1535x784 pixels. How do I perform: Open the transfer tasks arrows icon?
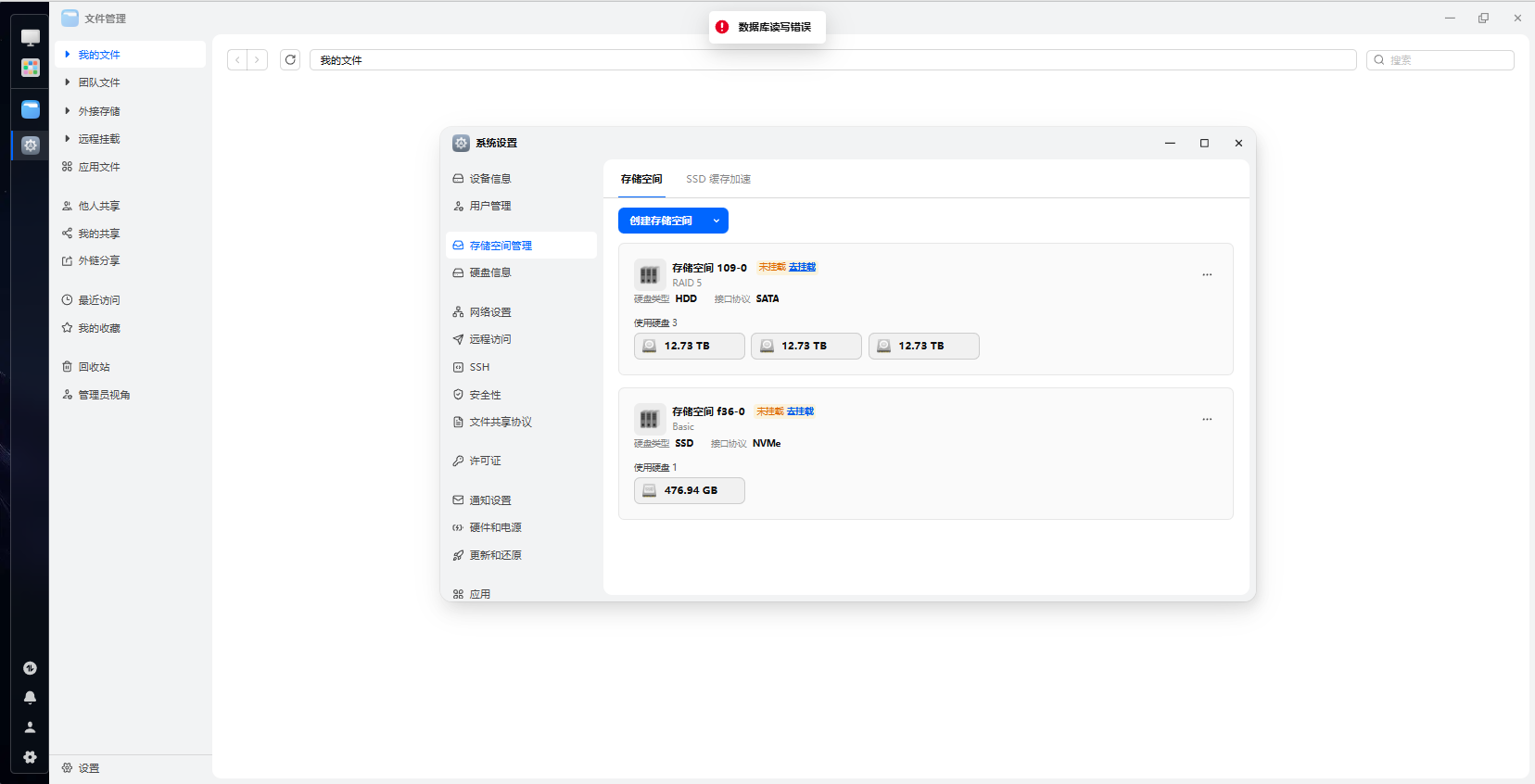(x=30, y=668)
